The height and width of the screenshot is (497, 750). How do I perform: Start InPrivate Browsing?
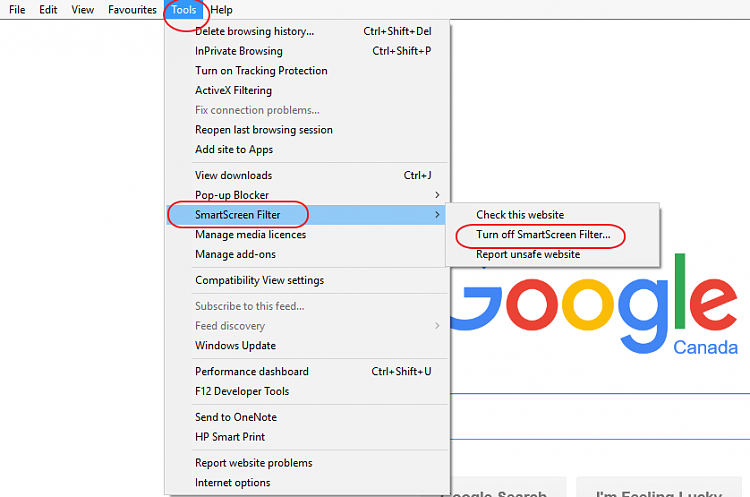pos(306,51)
